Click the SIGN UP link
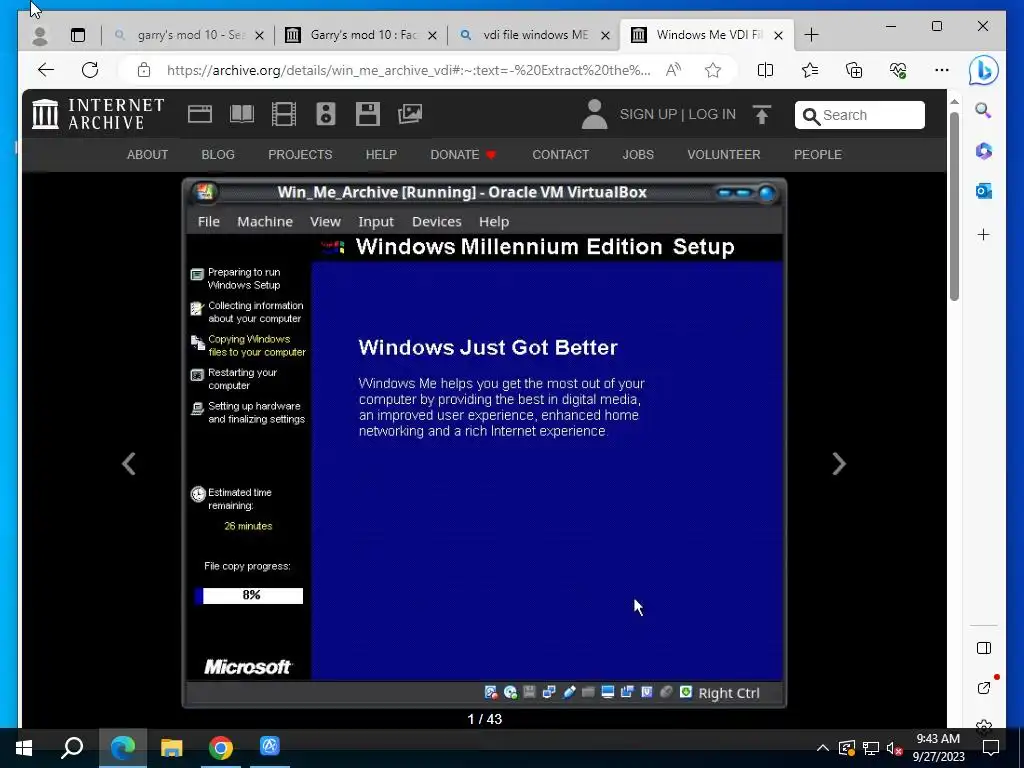 click(x=648, y=114)
